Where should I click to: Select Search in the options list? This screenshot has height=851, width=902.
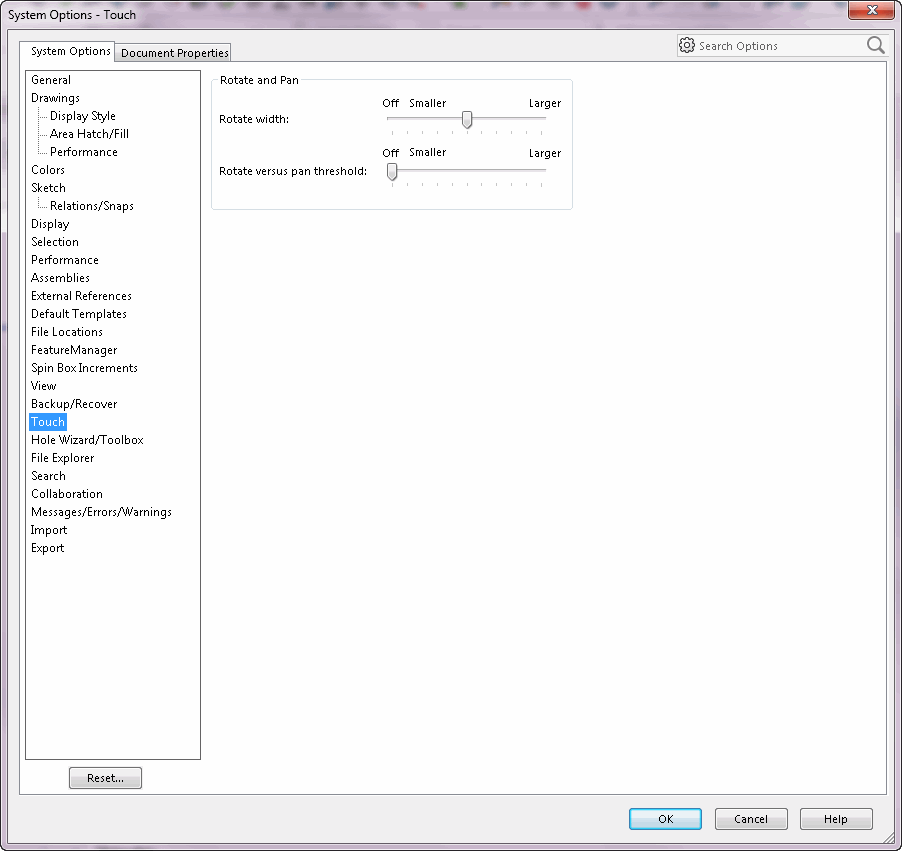tap(48, 476)
